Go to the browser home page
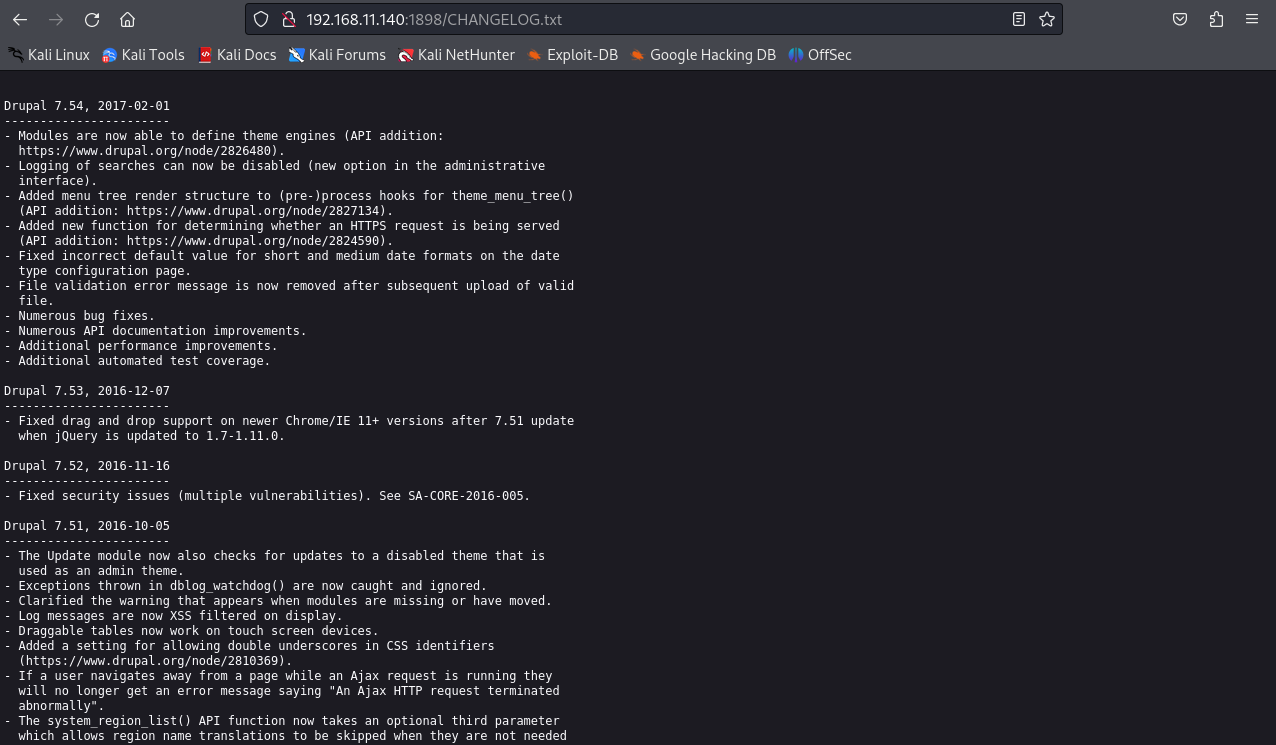Image resolution: width=1276 pixels, height=745 pixels. pyautogui.click(x=127, y=19)
